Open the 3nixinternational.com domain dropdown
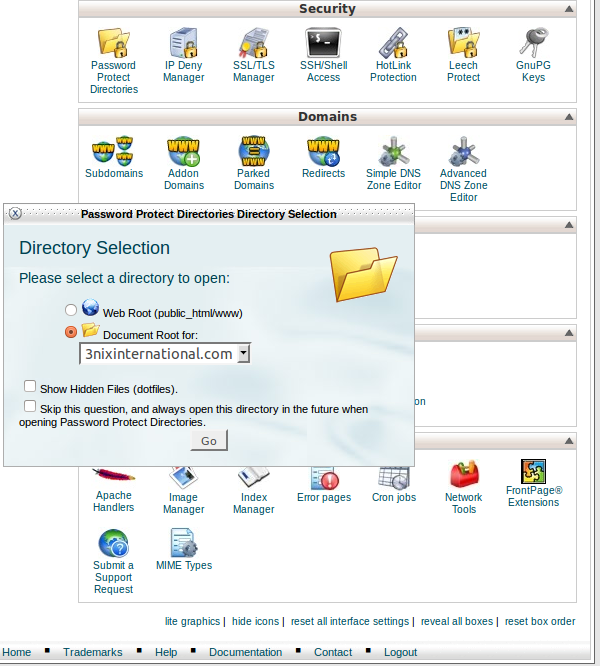Viewport: 600px width, 666px height. [x=165, y=353]
